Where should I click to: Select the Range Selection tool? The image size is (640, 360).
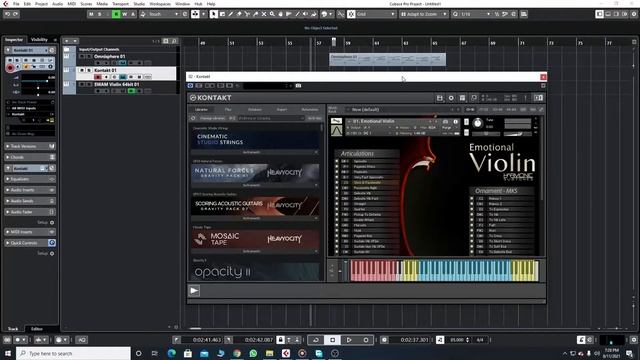point(222,14)
